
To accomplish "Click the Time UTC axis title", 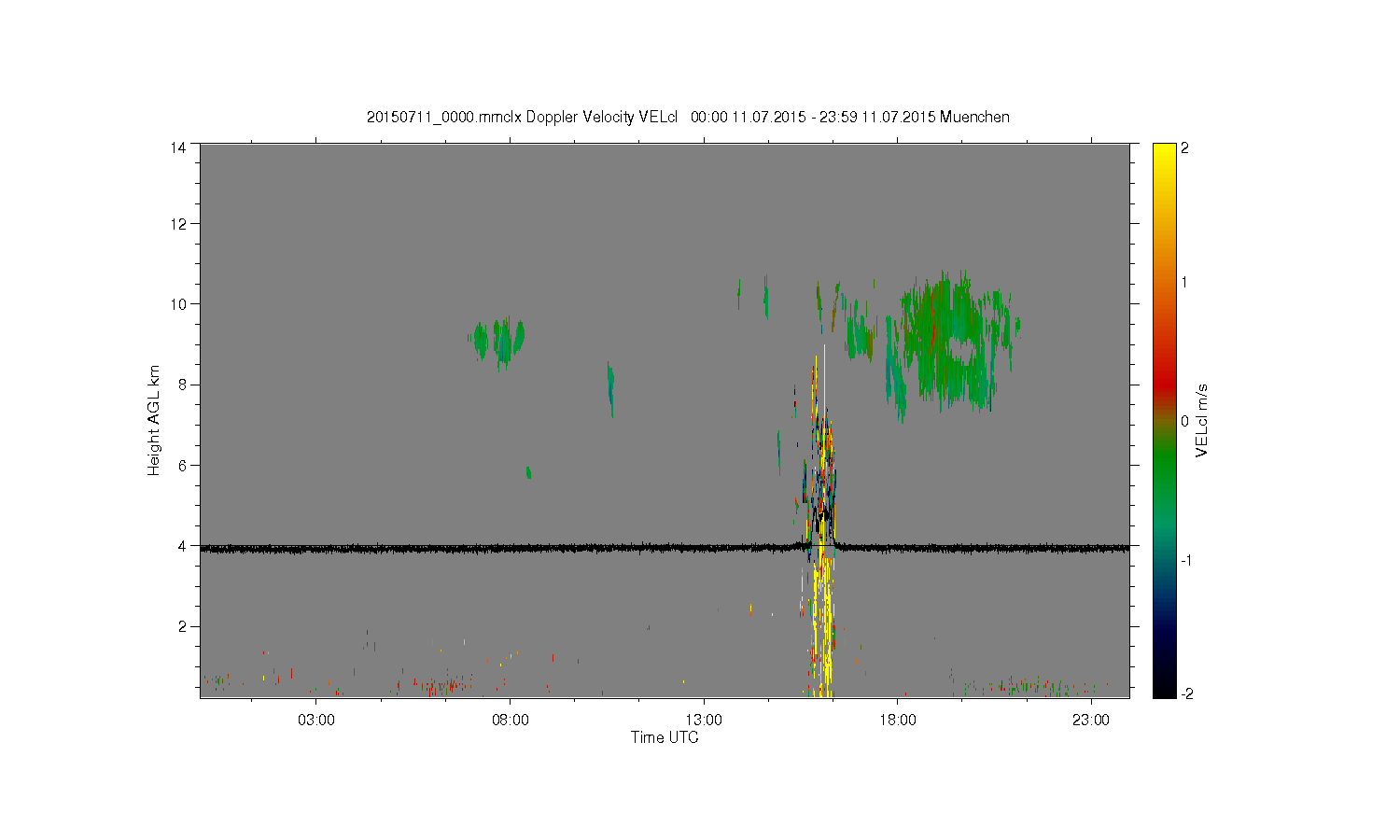I will point(665,737).
